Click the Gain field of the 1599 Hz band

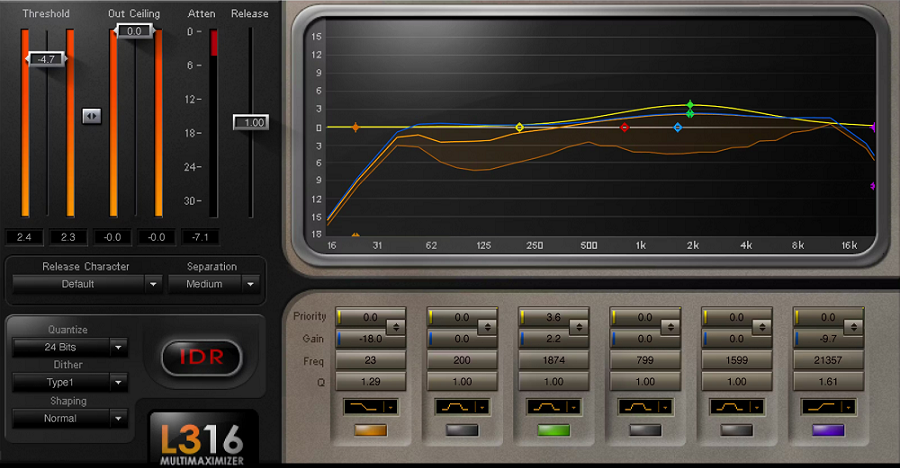[736, 339]
